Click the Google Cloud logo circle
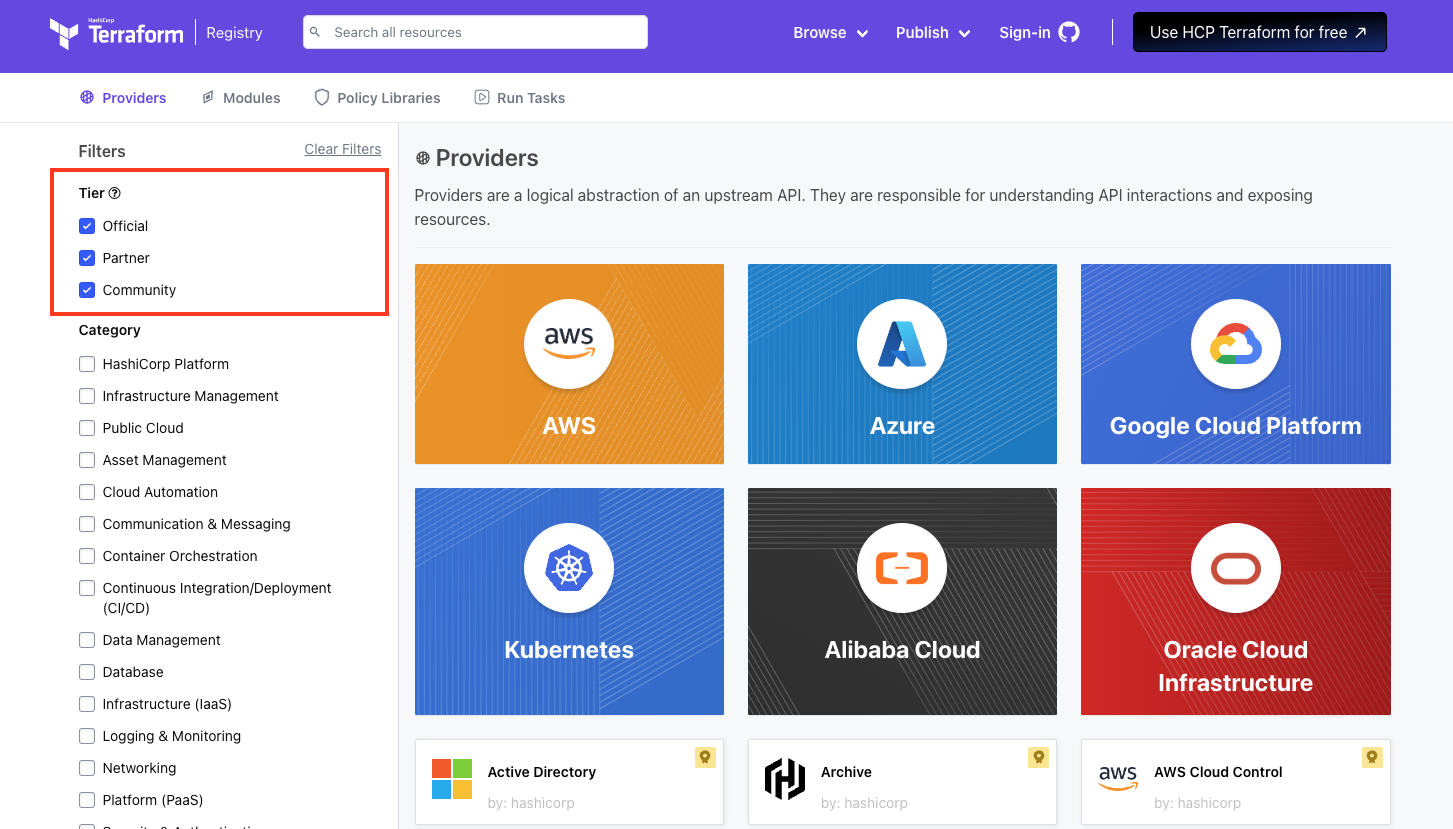 (1236, 344)
